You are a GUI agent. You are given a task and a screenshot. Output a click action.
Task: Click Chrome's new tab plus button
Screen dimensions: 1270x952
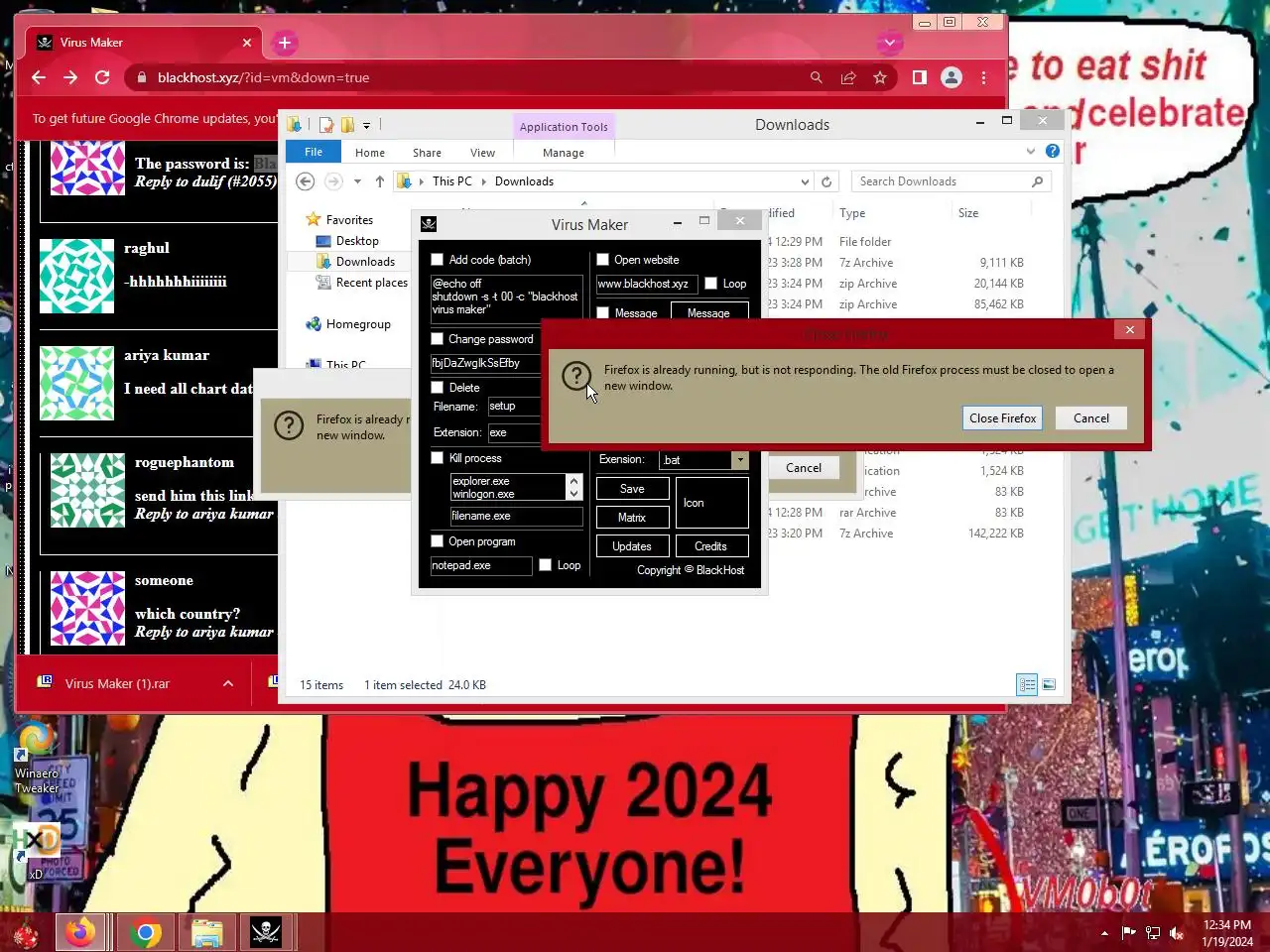pyautogui.click(x=285, y=43)
